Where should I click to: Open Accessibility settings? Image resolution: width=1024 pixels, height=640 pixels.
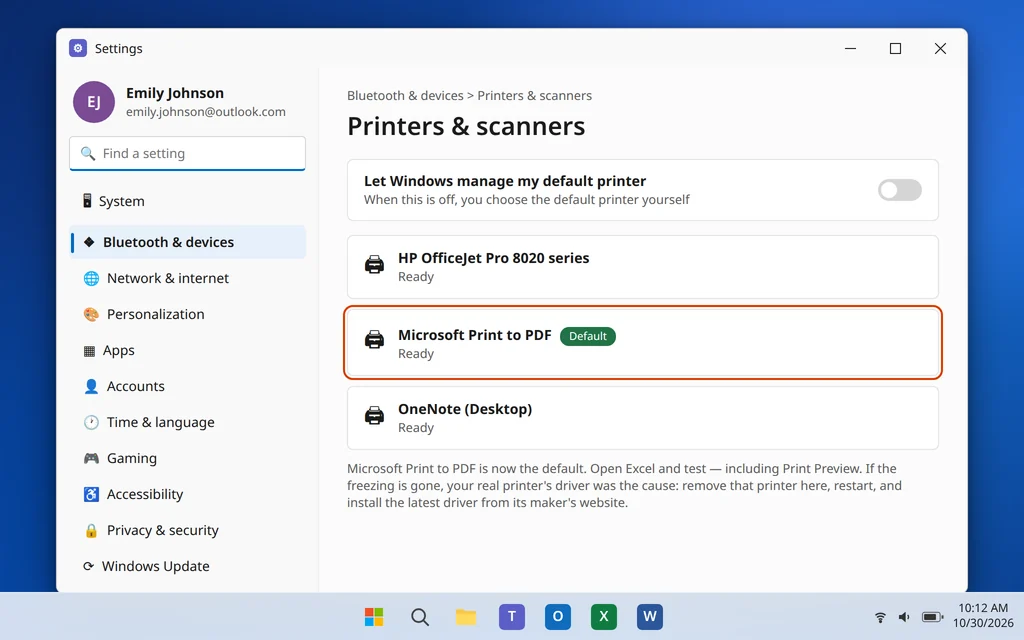(x=187, y=494)
